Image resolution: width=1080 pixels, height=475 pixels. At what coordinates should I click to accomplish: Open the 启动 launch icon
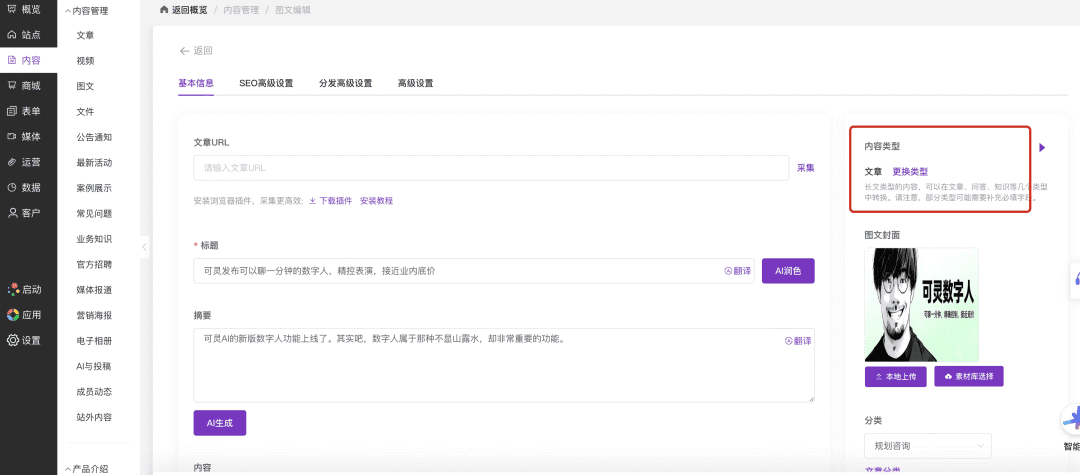(12, 289)
